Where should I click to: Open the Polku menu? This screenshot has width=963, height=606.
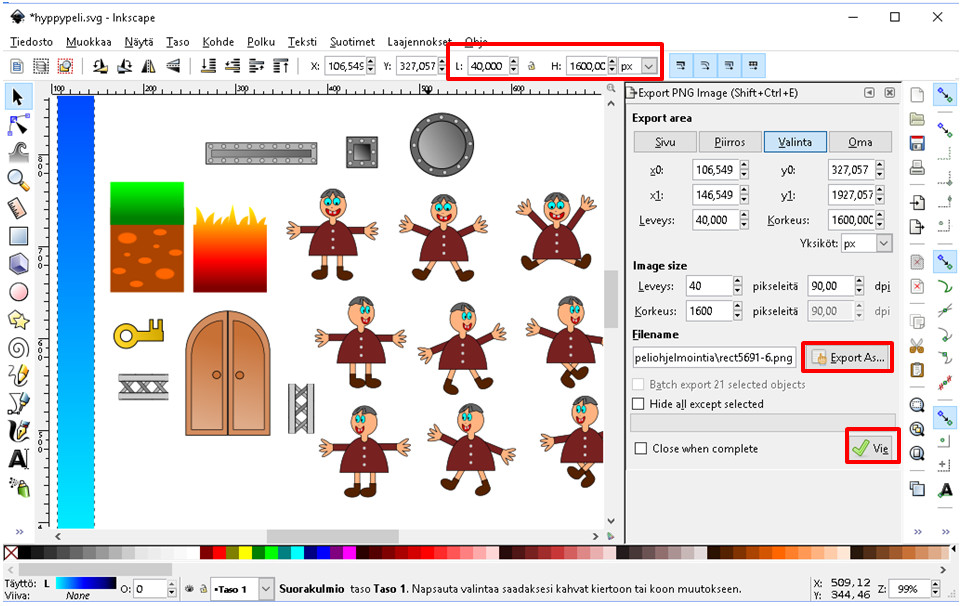point(261,42)
